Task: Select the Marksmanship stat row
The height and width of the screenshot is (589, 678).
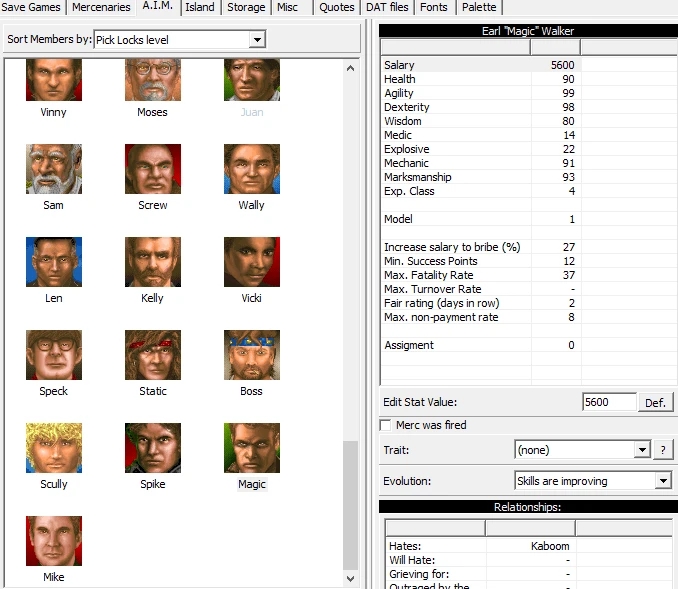Action: (480, 177)
